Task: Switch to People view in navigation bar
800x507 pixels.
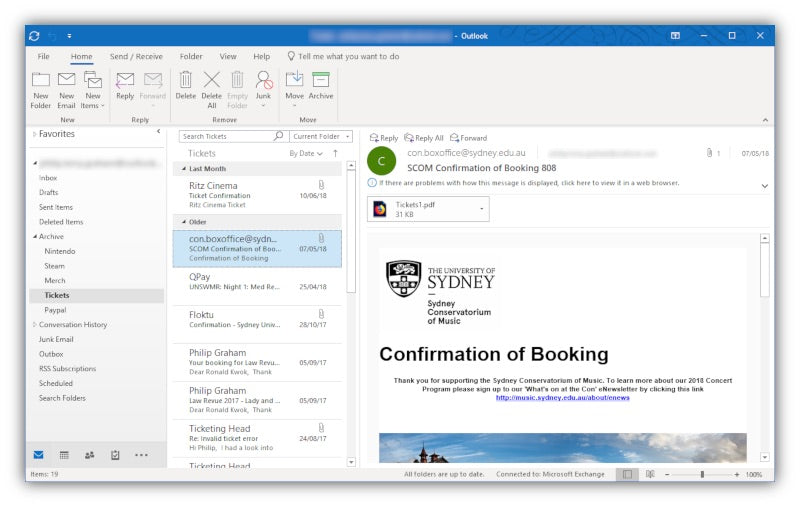Action: coord(89,455)
